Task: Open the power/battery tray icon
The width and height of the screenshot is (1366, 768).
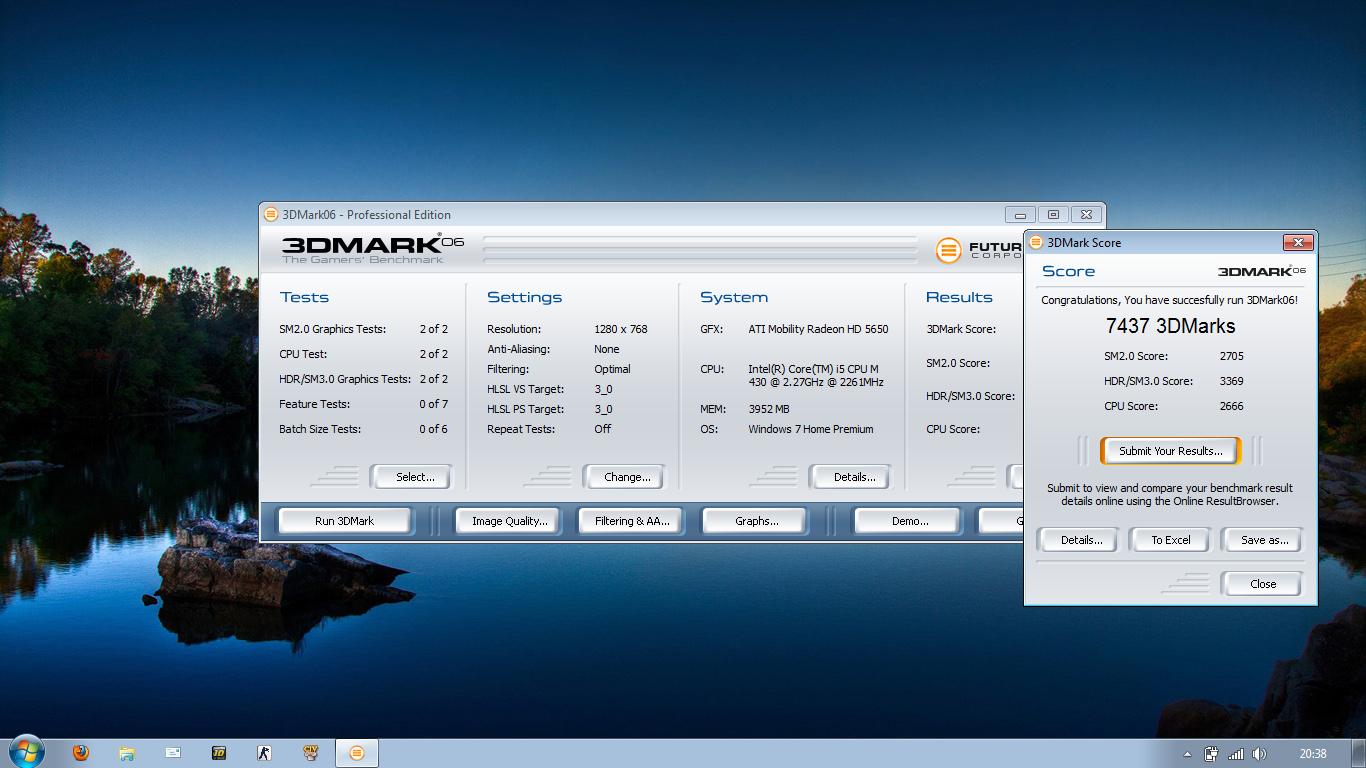Action: pos(1212,753)
